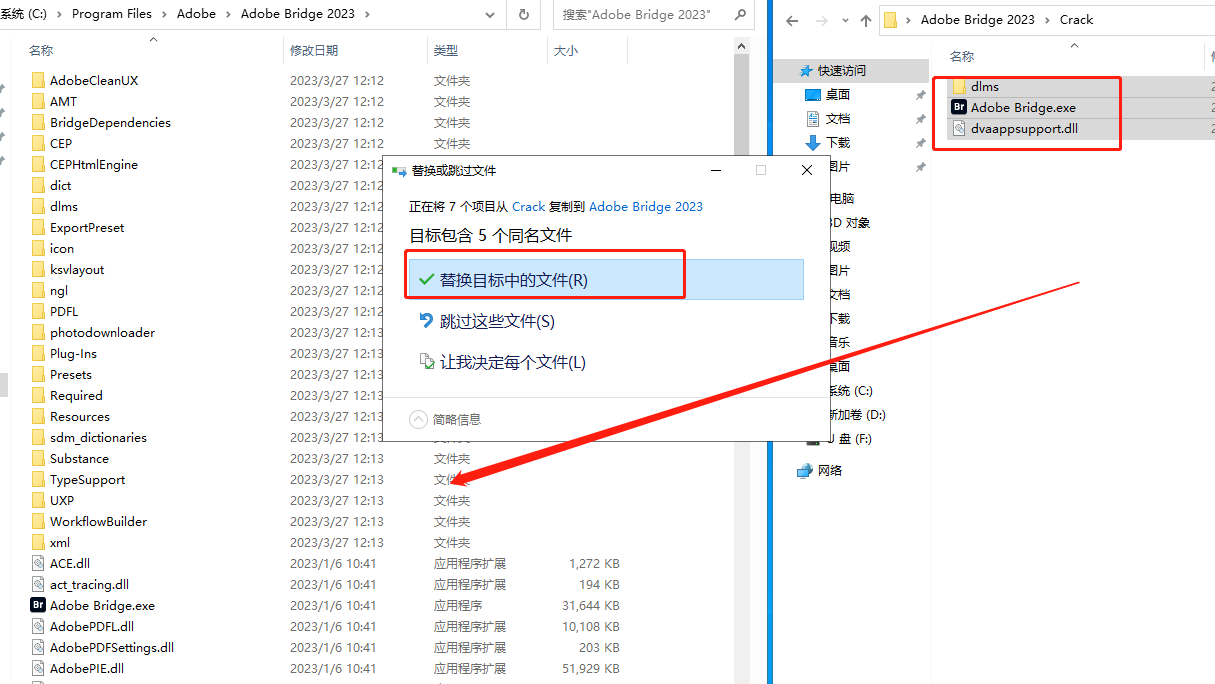Image resolution: width=1215 pixels, height=684 pixels.
Task: Click the Br icon of Adobe Bridge.exe in left window
Action: (x=38, y=605)
